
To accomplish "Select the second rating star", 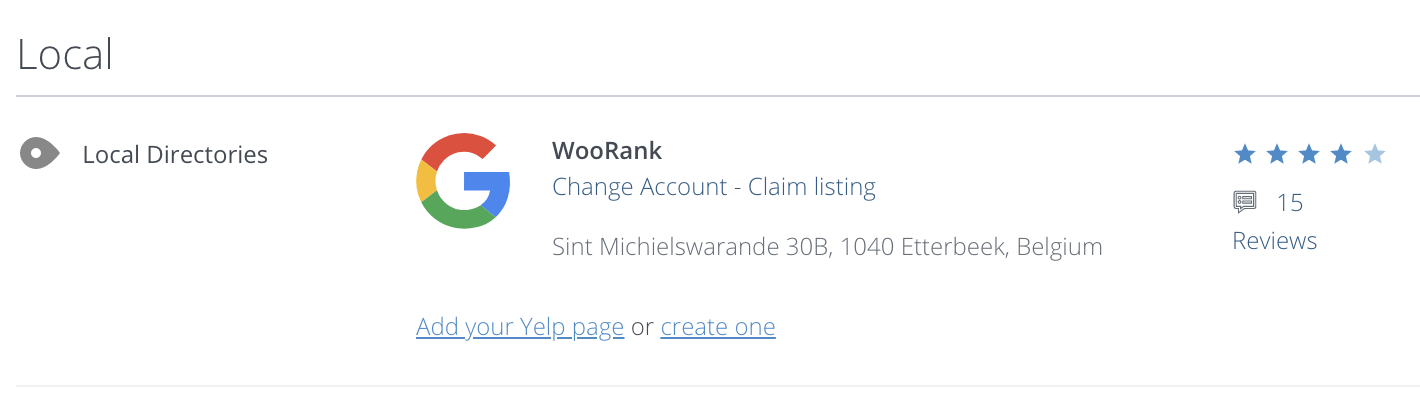I will click(x=1277, y=154).
